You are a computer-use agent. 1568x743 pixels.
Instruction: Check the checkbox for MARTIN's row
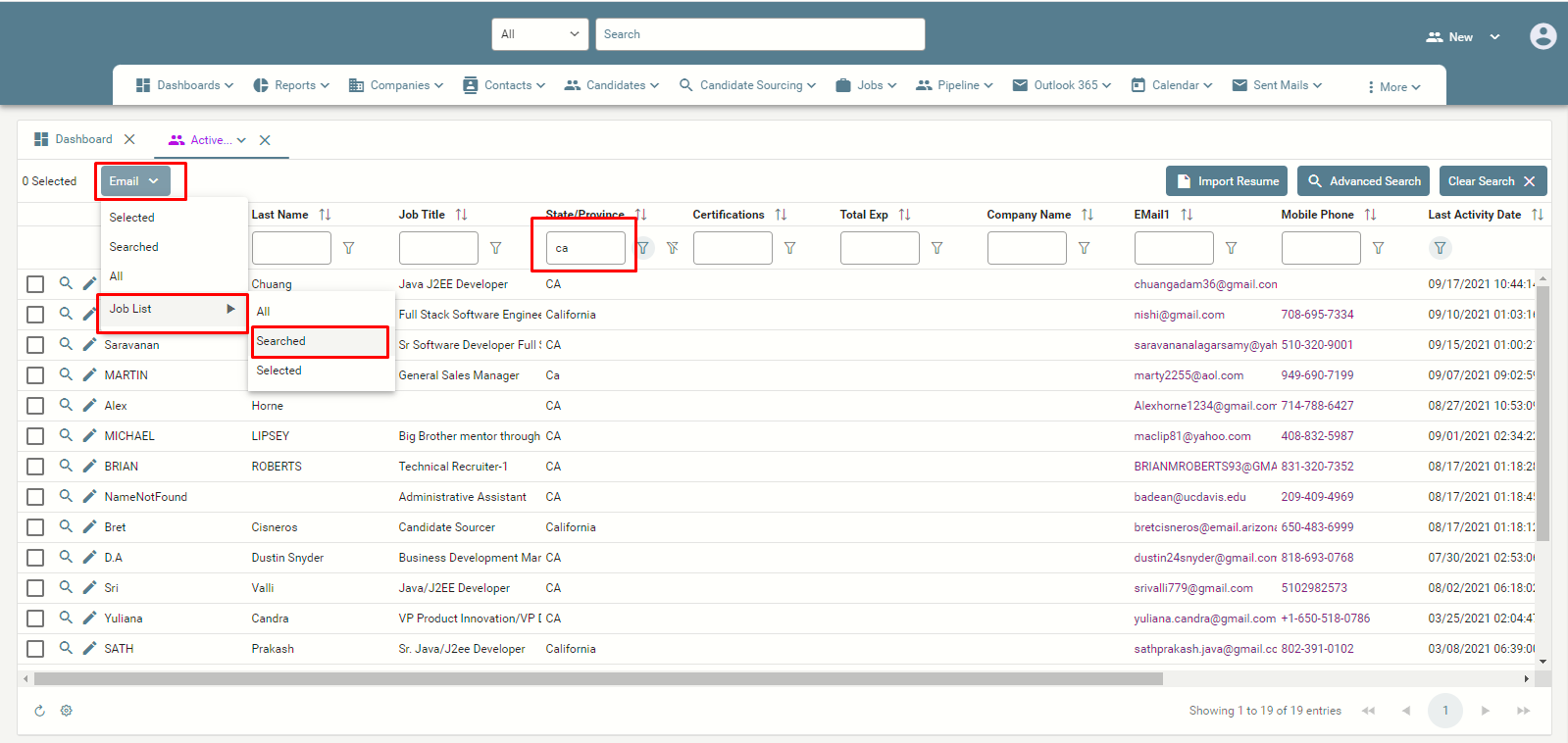click(35, 375)
